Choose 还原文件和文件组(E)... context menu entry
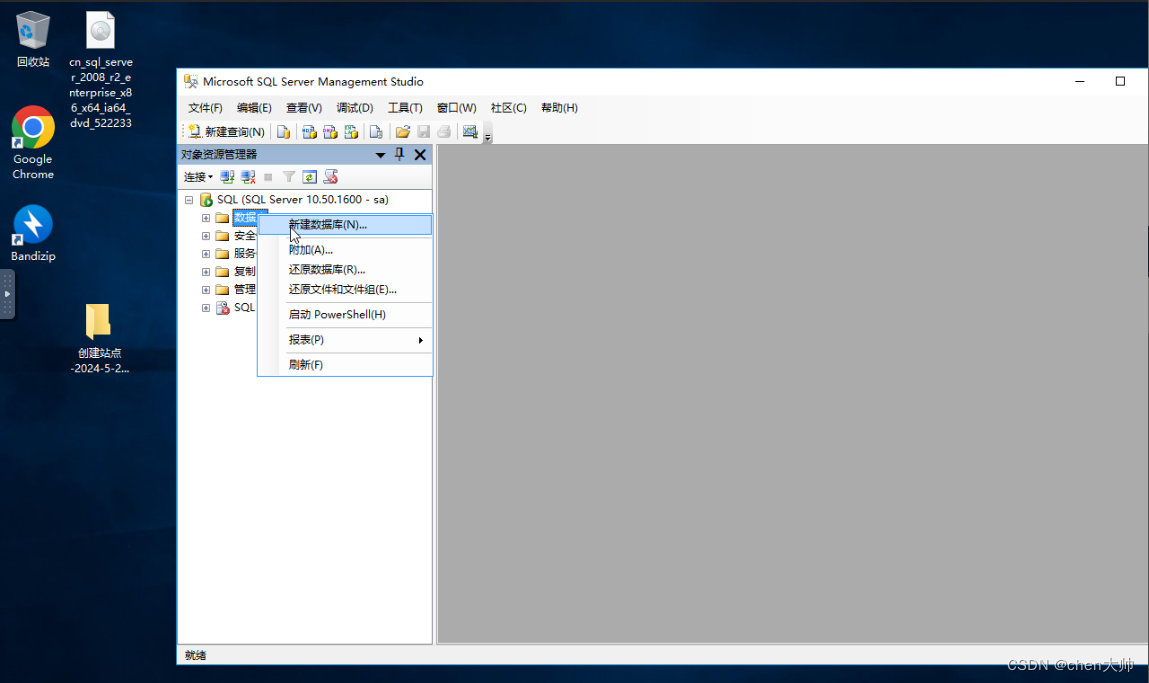This screenshot has width=1149, height=683. point(345,289)
